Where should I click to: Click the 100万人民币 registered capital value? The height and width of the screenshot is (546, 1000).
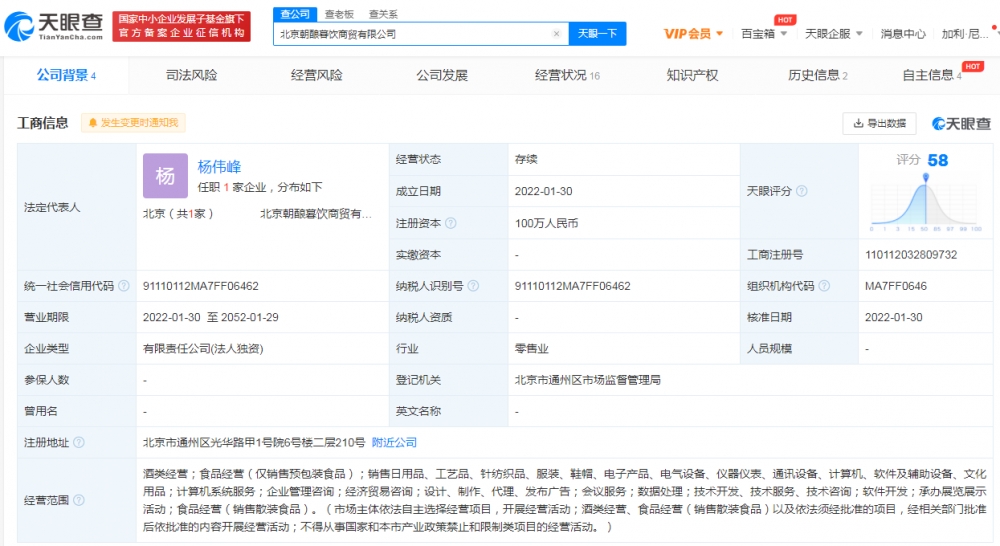[547, 223]
